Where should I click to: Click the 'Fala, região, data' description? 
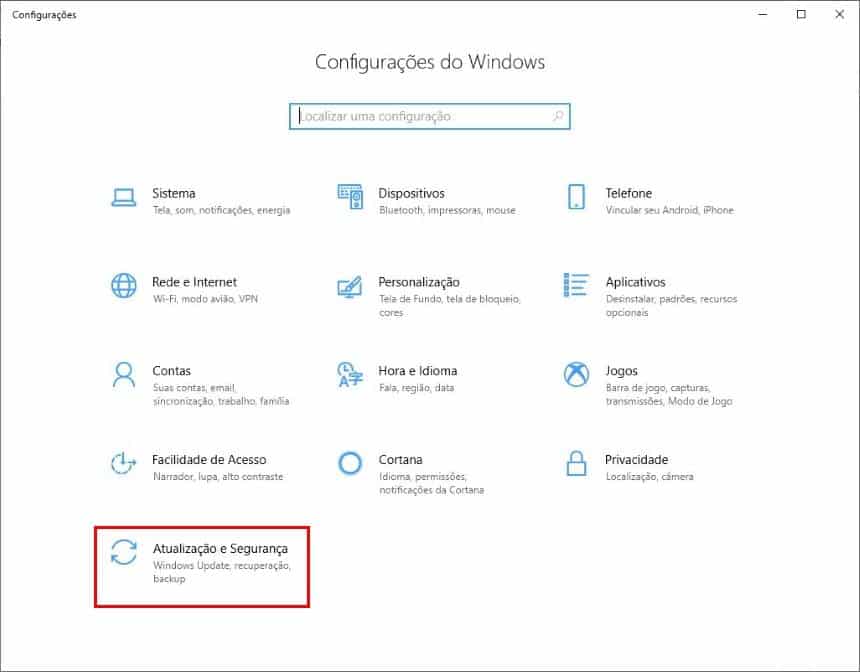point(416,388)
